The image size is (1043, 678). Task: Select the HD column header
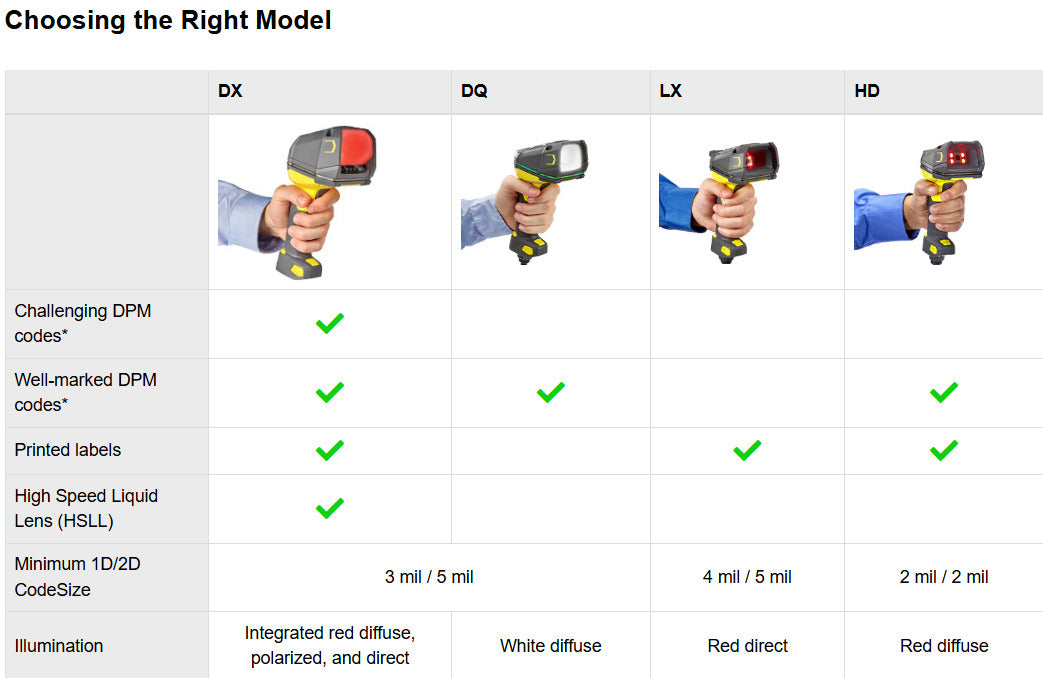coord(867,91)
